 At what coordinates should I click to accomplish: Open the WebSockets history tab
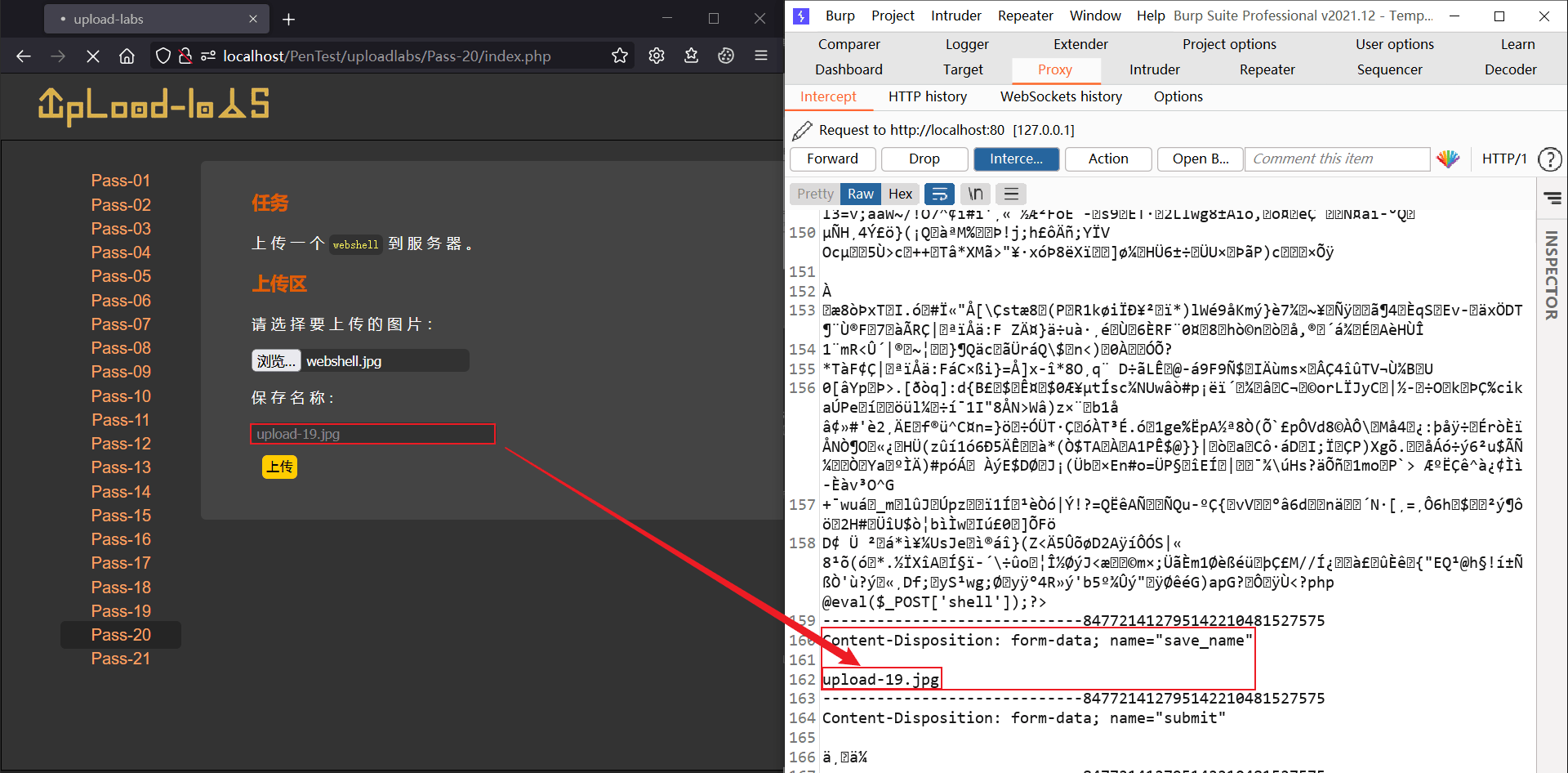pos(1061,96)
